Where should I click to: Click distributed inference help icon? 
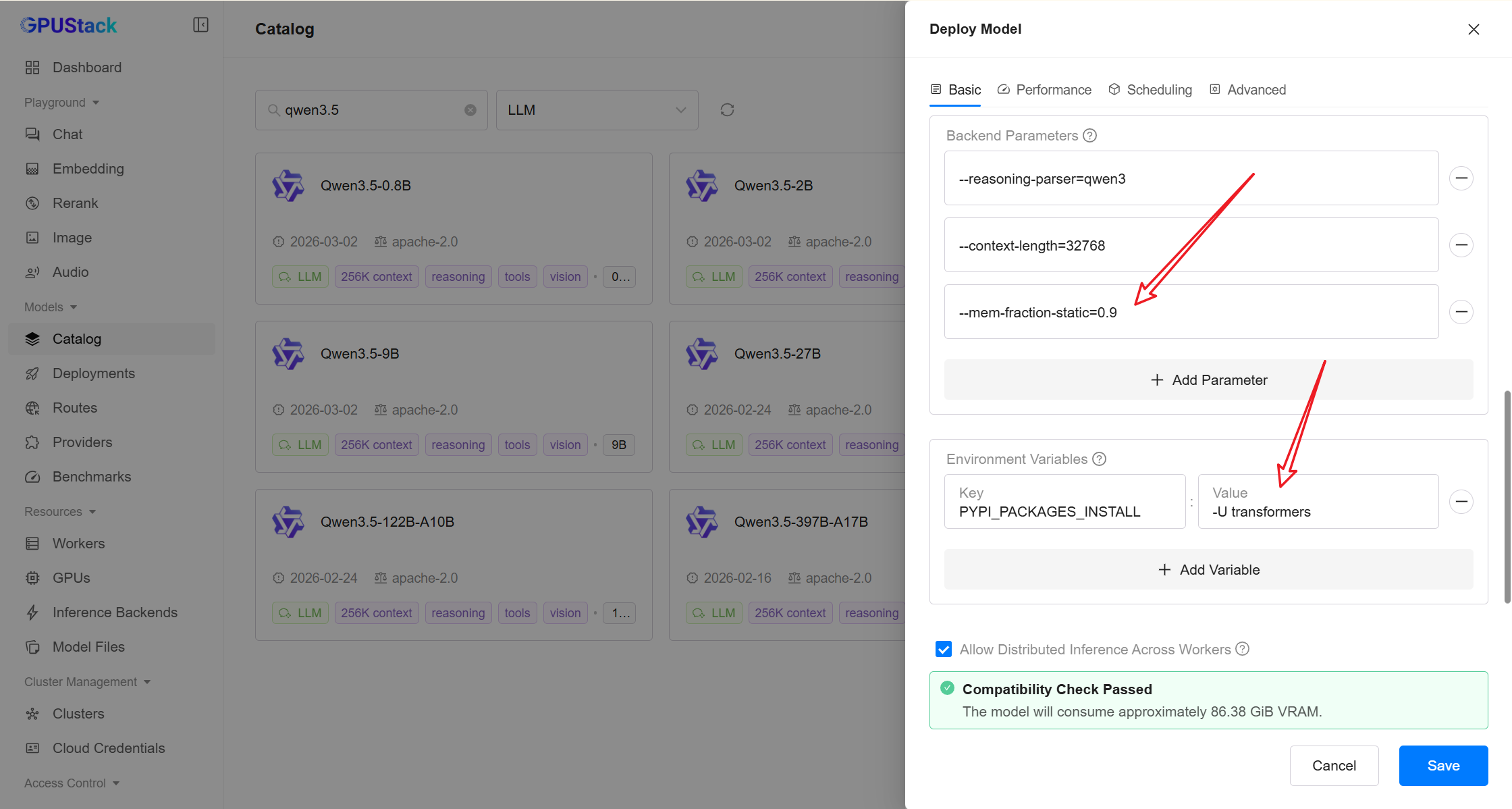(x=1243, y=649)
